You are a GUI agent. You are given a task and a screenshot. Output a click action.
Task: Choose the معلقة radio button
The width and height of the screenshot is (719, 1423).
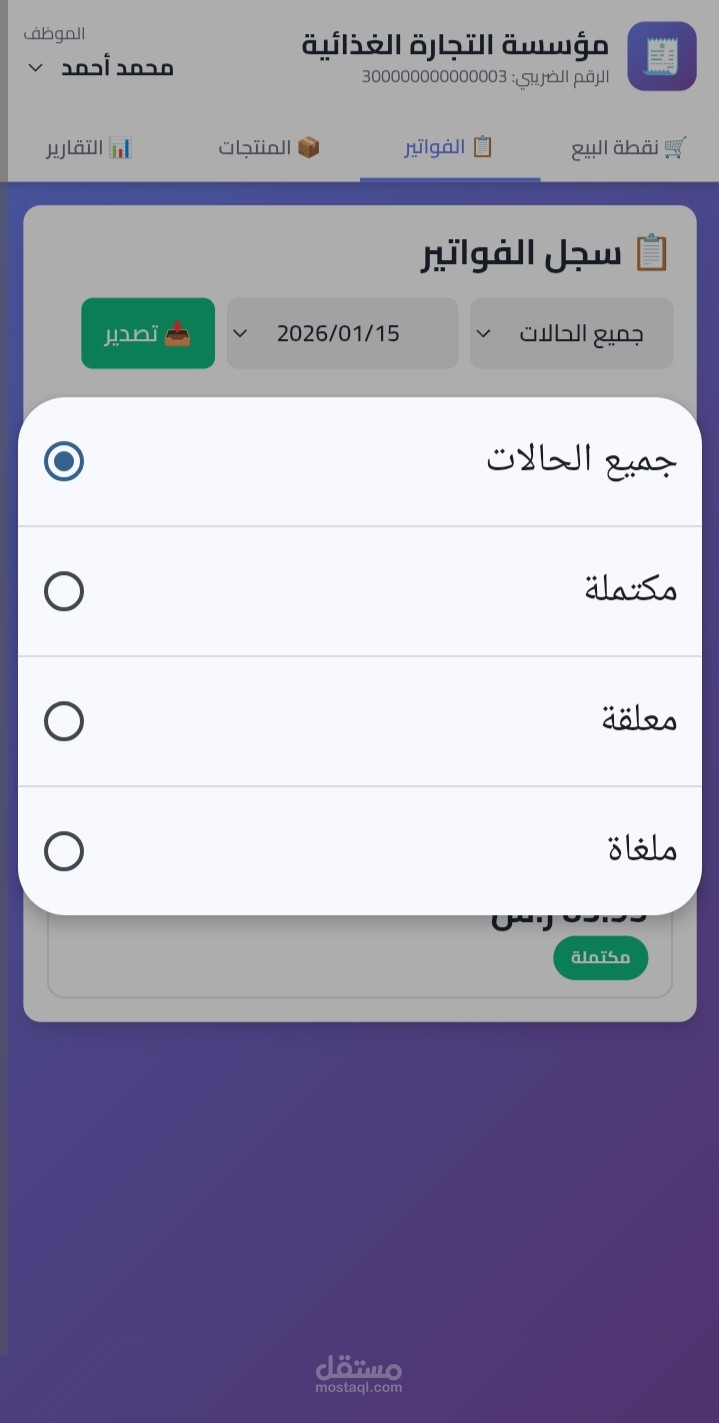coord(64,721)
